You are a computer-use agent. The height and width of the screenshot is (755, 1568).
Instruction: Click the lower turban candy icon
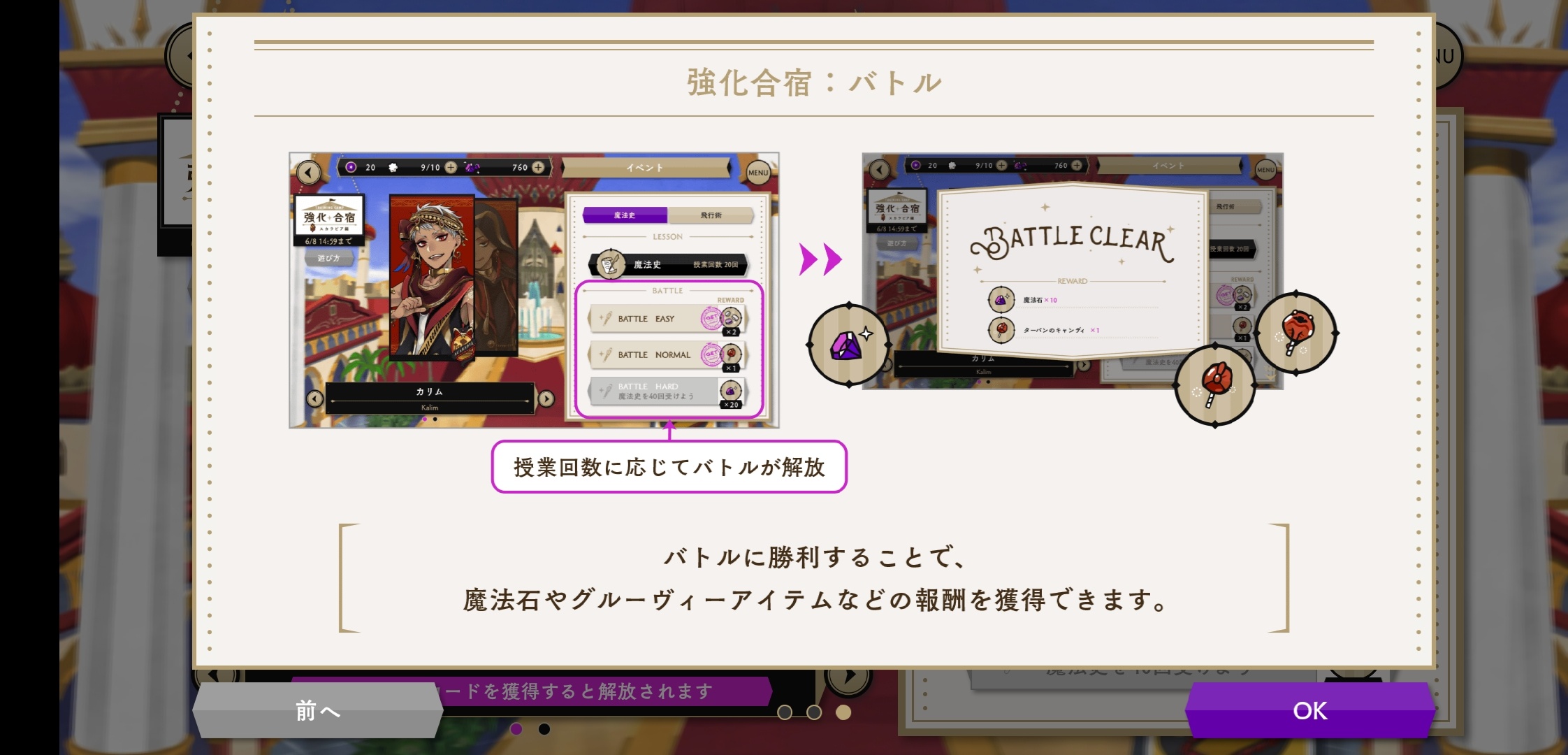[x=1215, y=385]
